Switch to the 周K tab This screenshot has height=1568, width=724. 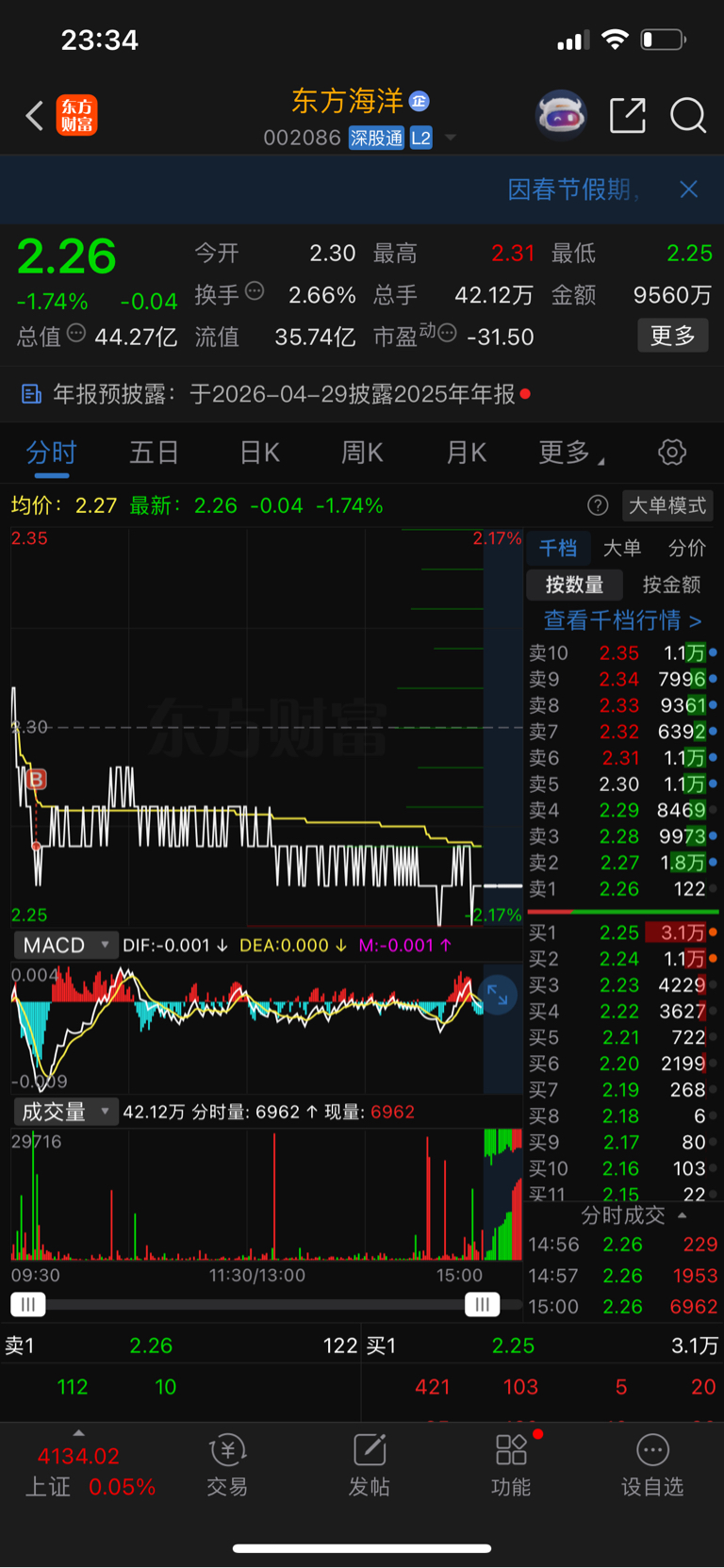click(x=362, y=453)
